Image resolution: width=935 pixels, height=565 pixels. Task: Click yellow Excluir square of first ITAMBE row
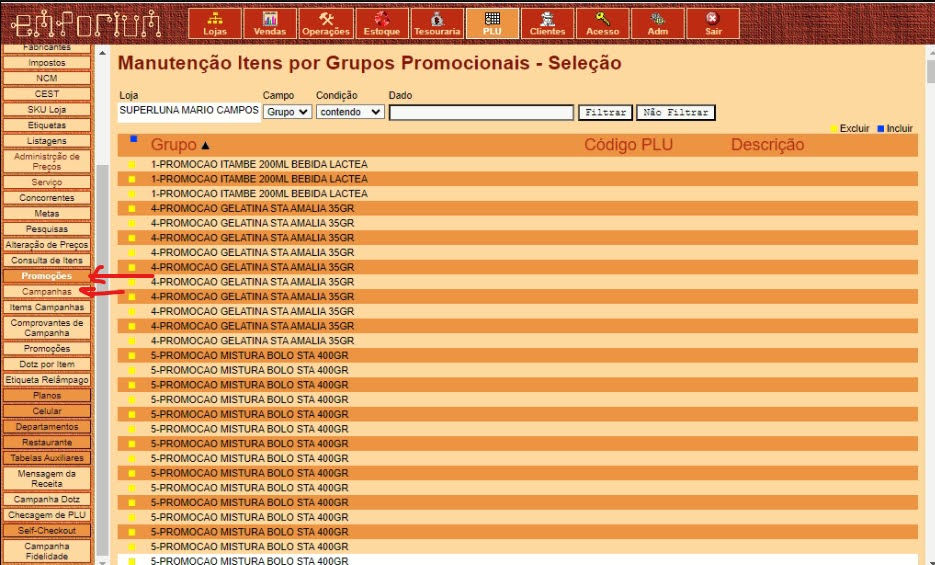132,164
